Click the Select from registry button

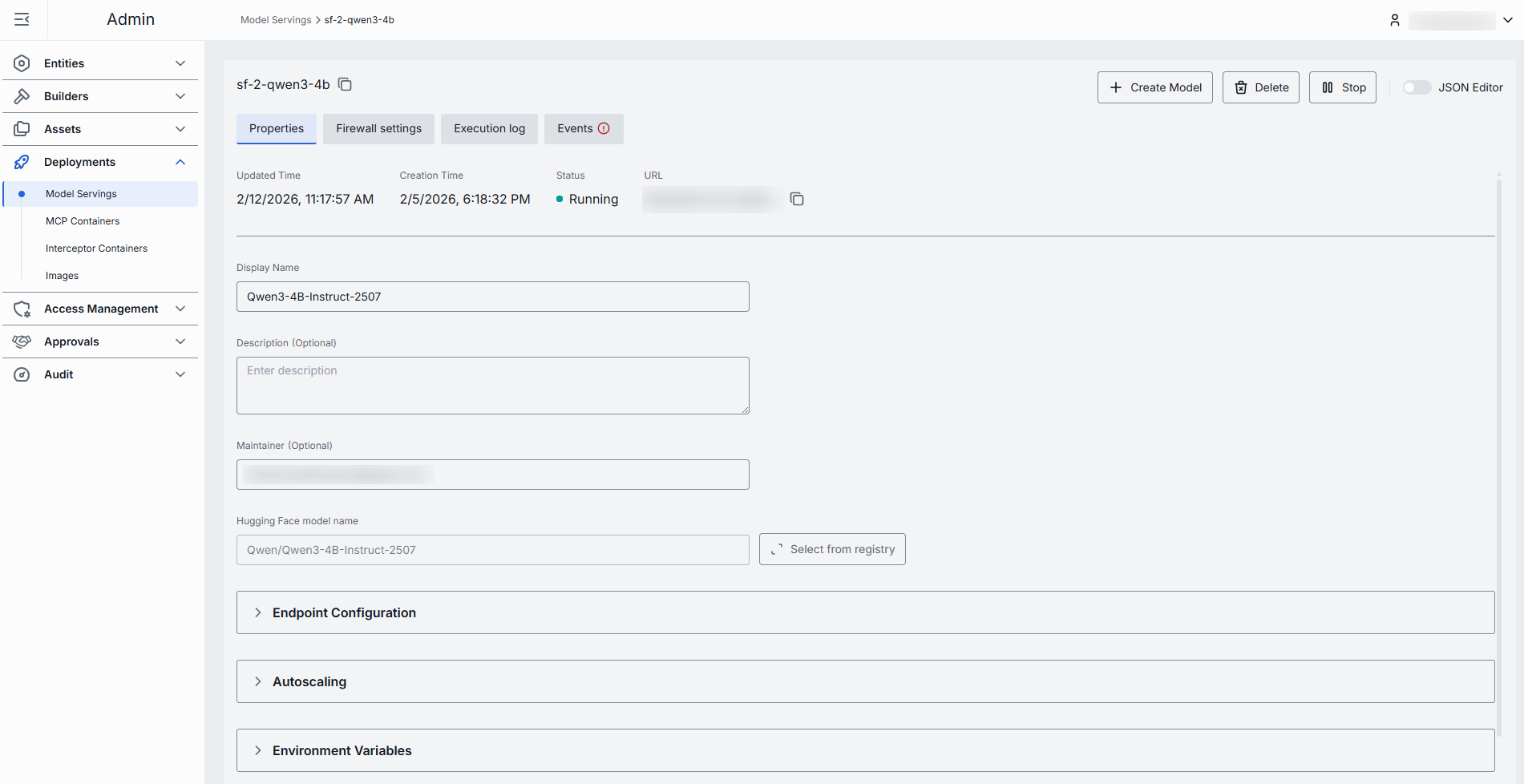(831, 549)
